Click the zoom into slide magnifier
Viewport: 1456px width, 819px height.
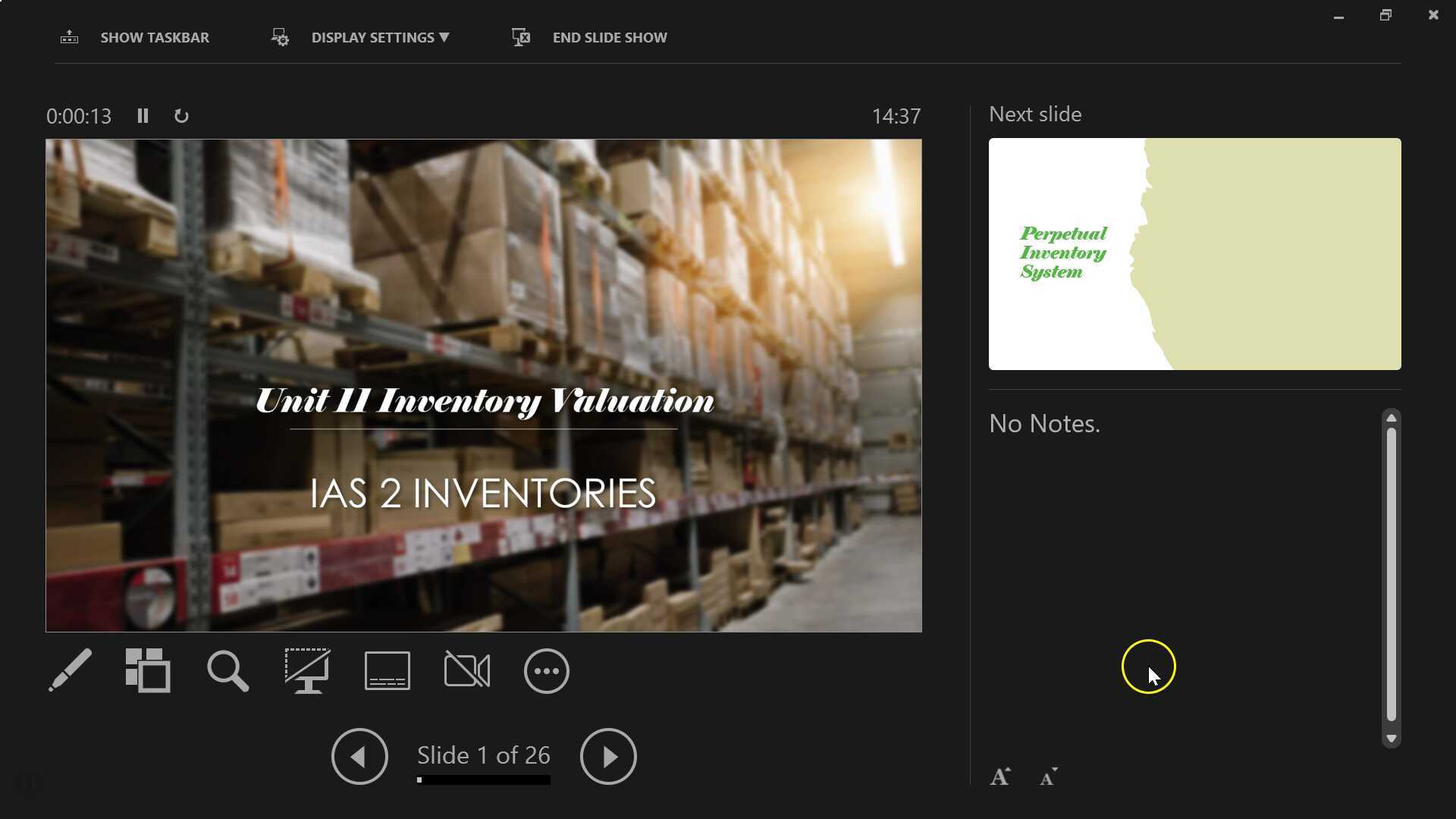227,670
